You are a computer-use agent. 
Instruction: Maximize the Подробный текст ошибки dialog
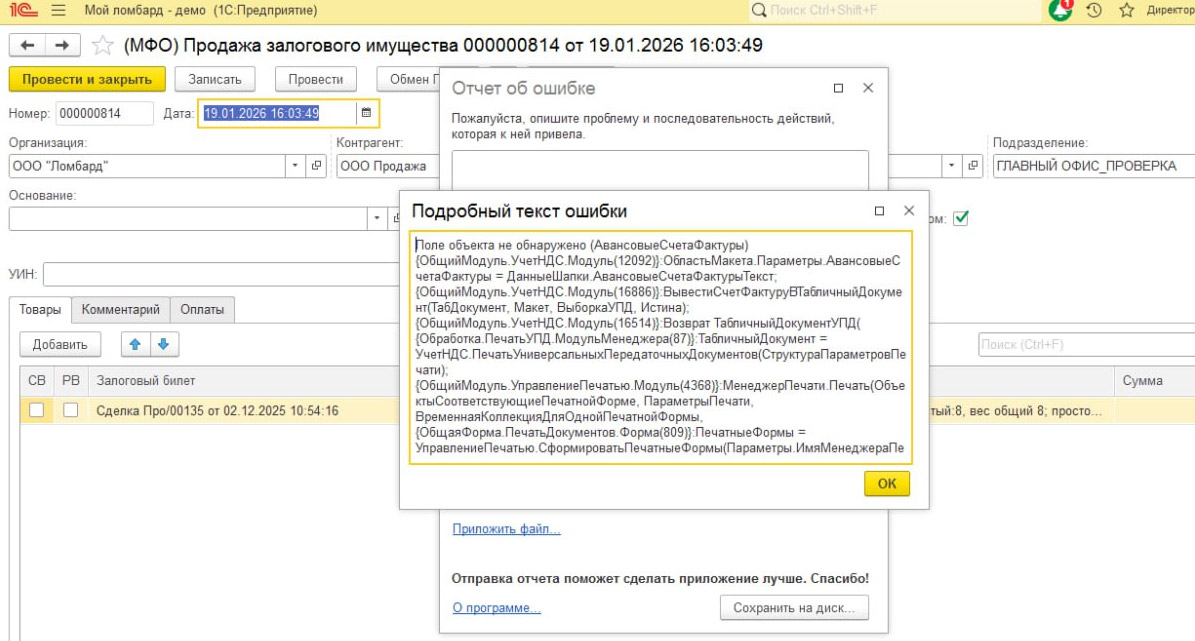coord(879,211)
